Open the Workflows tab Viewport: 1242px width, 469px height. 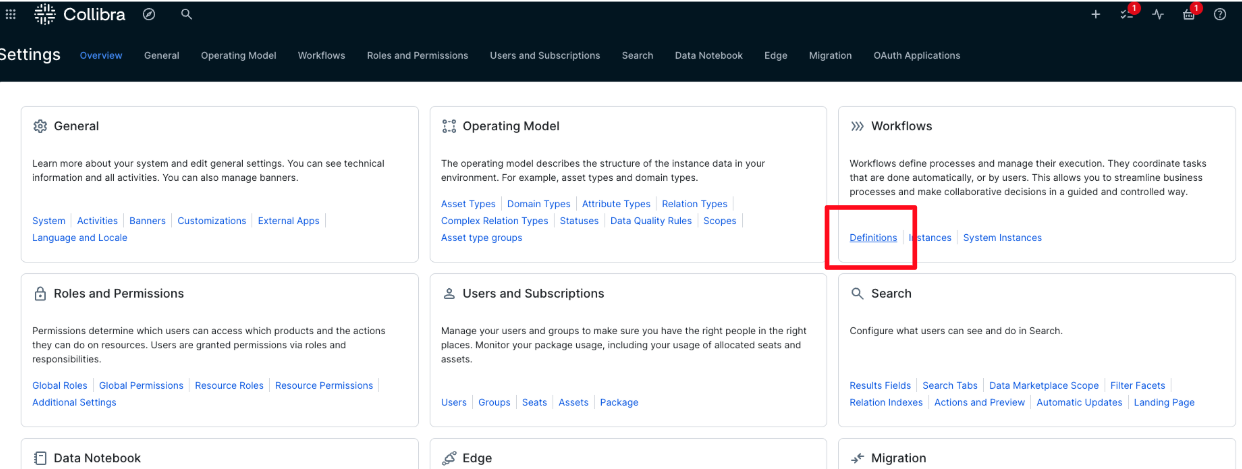[x=321, y=56]
